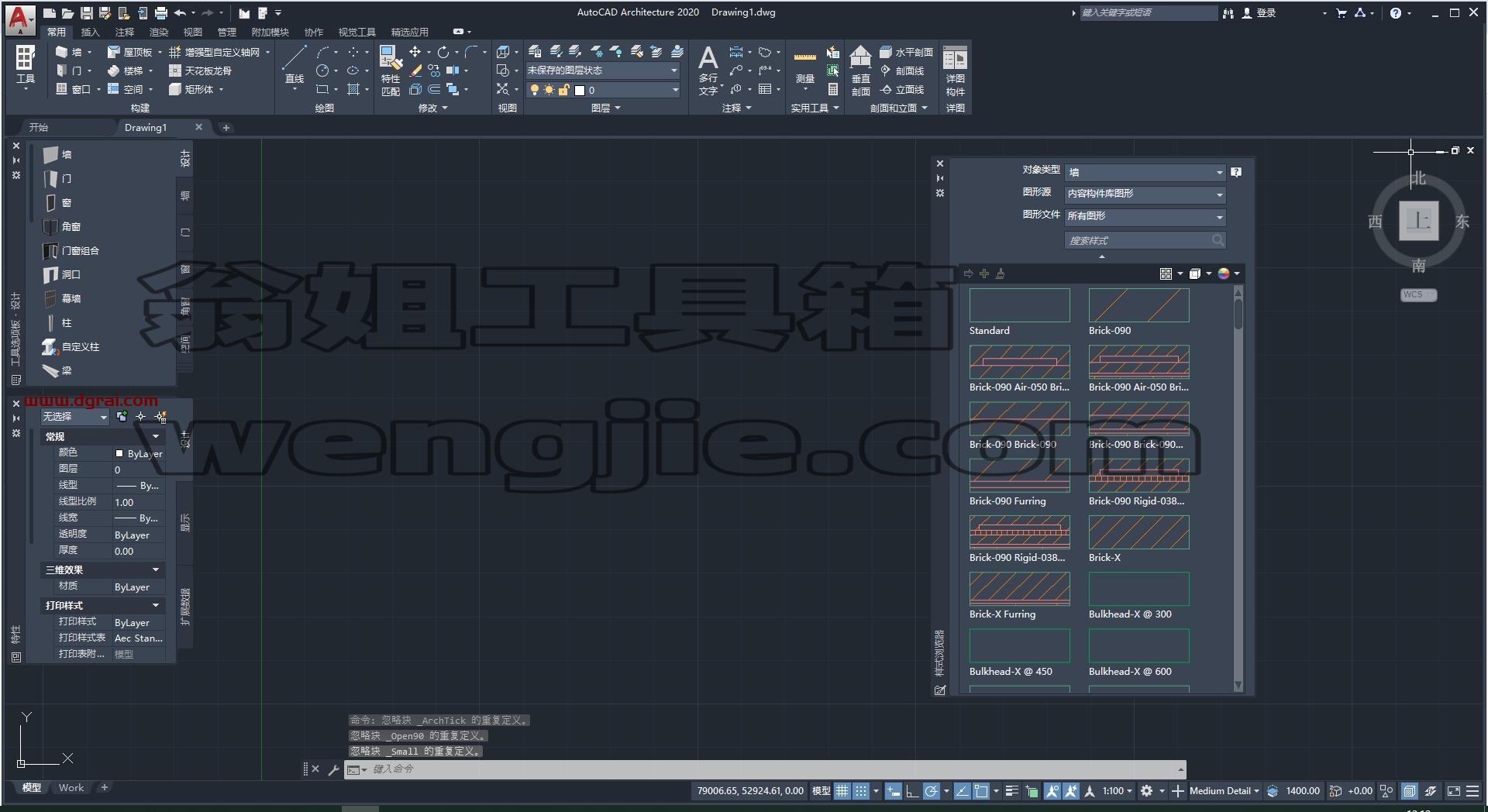Screen dimensions: 1488x812
Task: Open the 无选择 selection dropdown in properties
Action: [x=74, y=417]
